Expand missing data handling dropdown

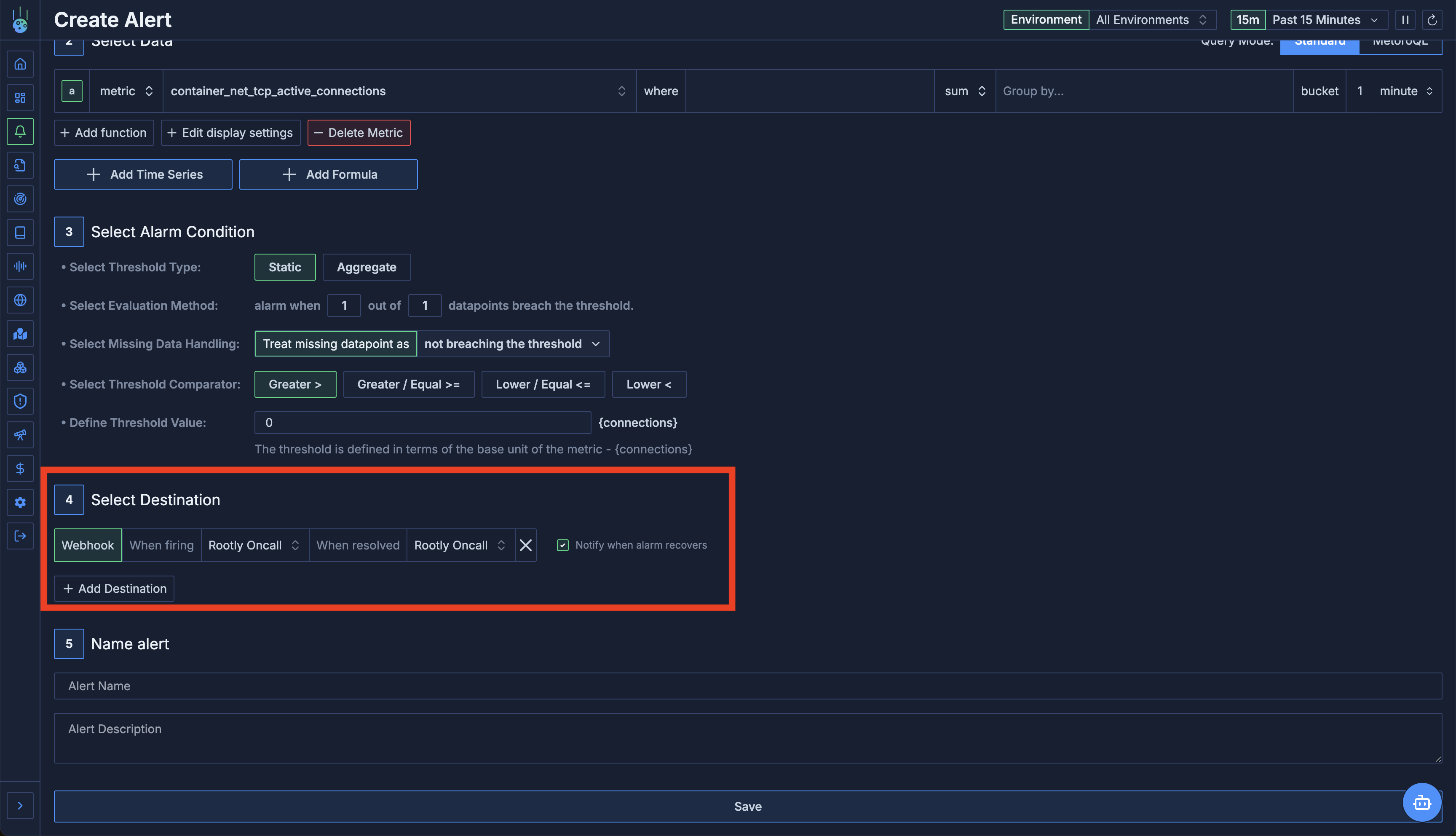tap(512, 344)
